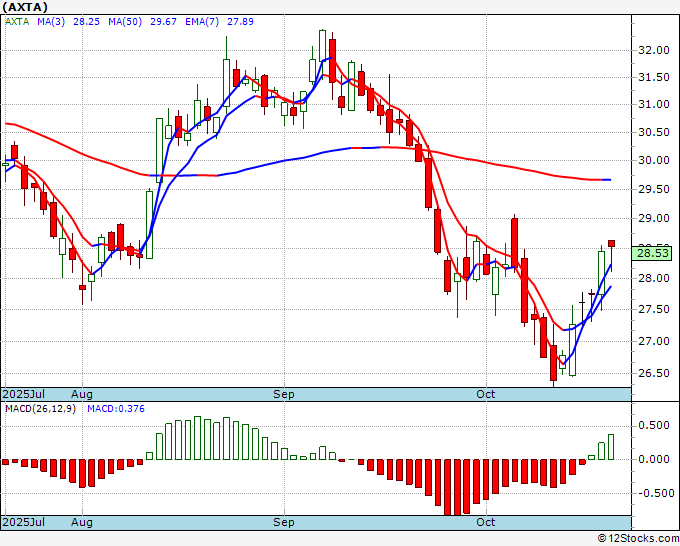Viewport: 680px width, 546px height.
Task: Click Oct on price chart time axis
Action: pyautogui.click(x=486, y=394)
